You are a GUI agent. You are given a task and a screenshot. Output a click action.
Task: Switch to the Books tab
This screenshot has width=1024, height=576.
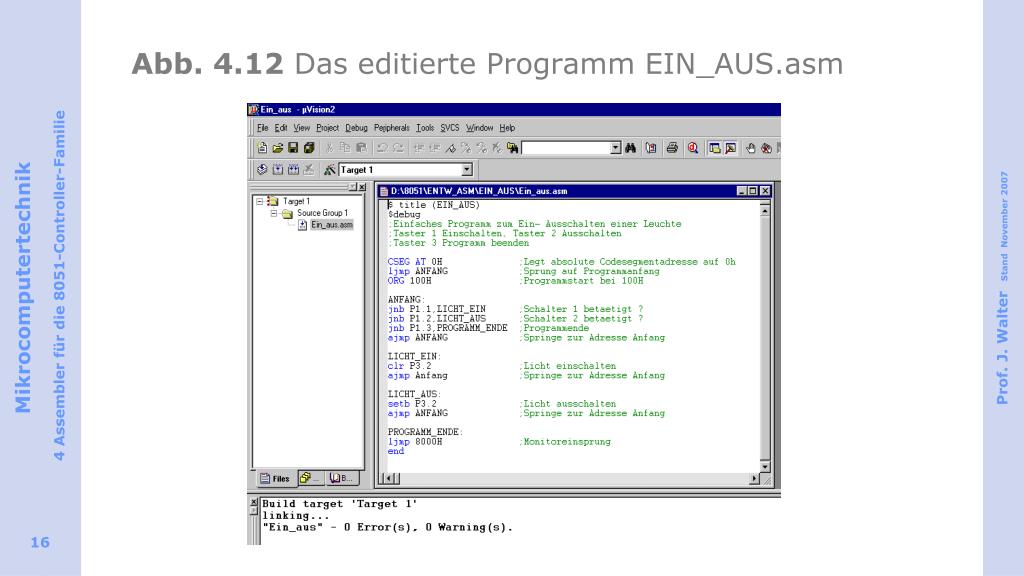pyautogui.click(x=342, y=479)
